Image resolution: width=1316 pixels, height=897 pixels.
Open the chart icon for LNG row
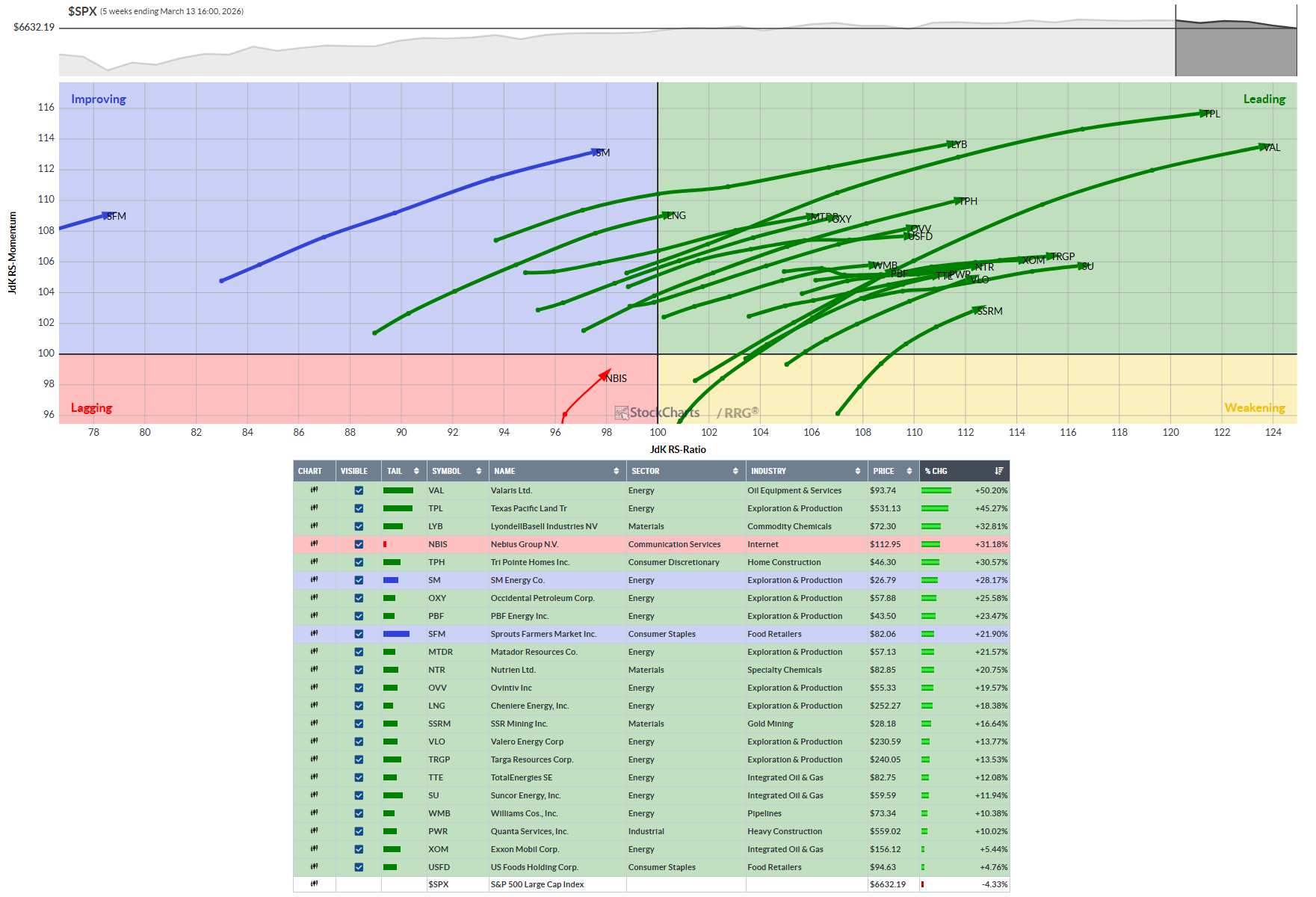315,706
